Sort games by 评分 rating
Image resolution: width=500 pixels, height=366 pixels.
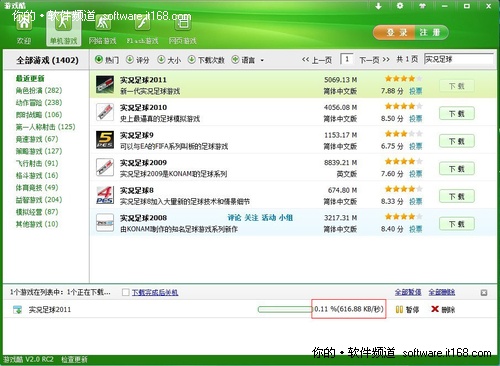(138, 60)
